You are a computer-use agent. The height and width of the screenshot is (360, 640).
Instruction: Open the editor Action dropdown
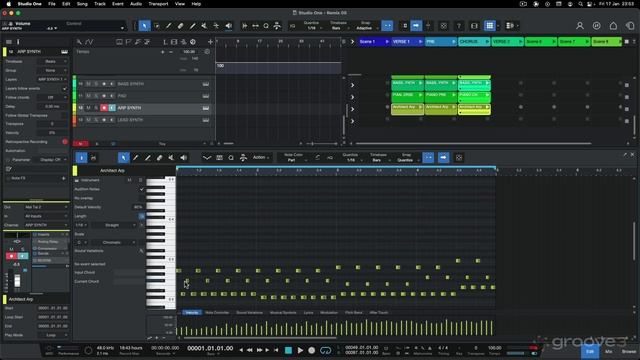tap(260, 158)
